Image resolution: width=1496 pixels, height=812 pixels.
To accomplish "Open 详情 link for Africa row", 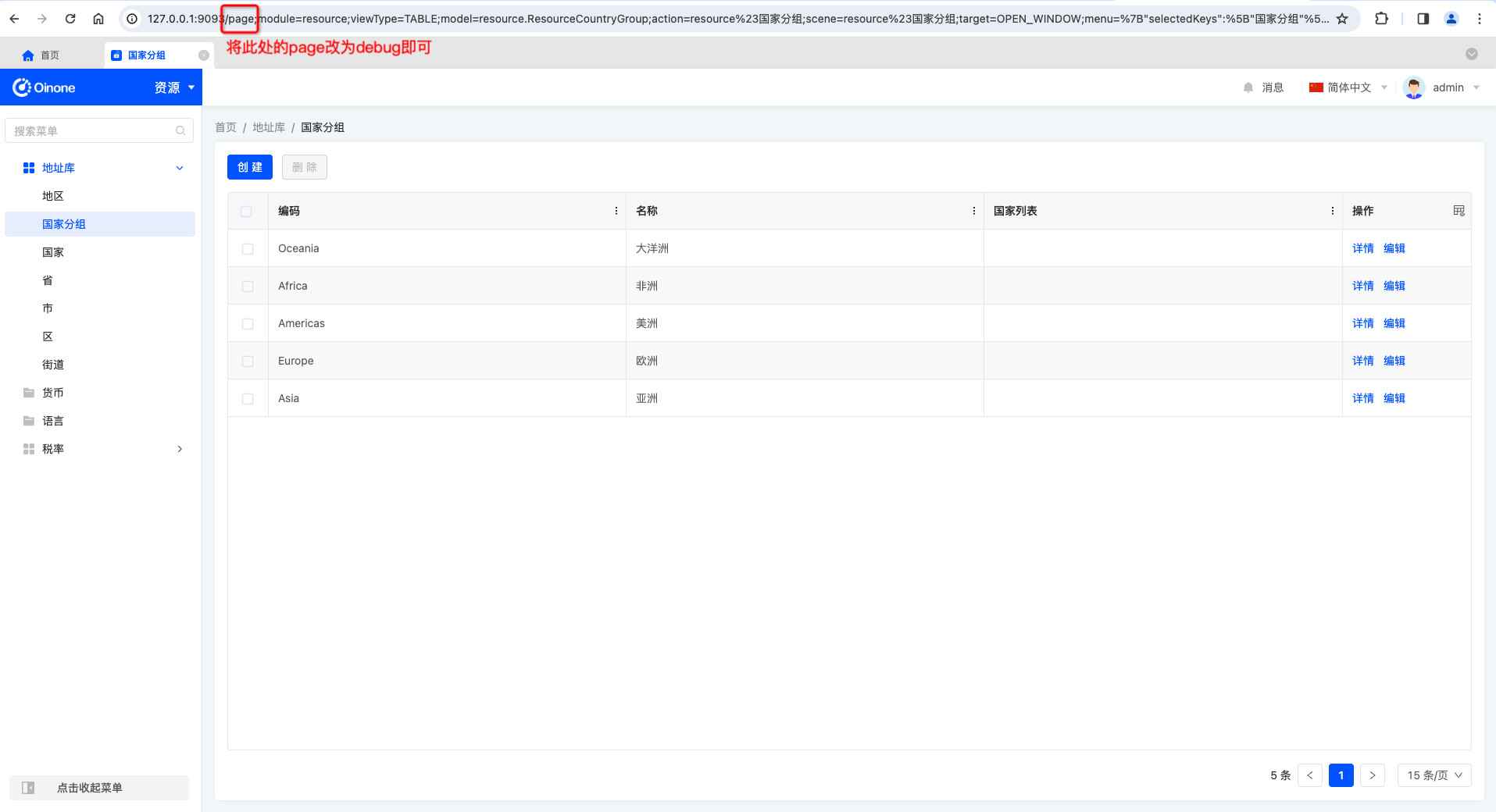I will click(1362, 286).
